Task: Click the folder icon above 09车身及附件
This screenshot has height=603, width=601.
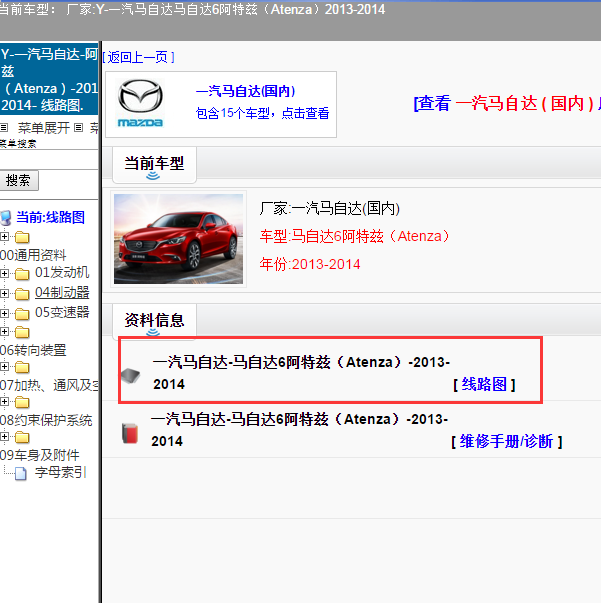Action: pos(22,437)
